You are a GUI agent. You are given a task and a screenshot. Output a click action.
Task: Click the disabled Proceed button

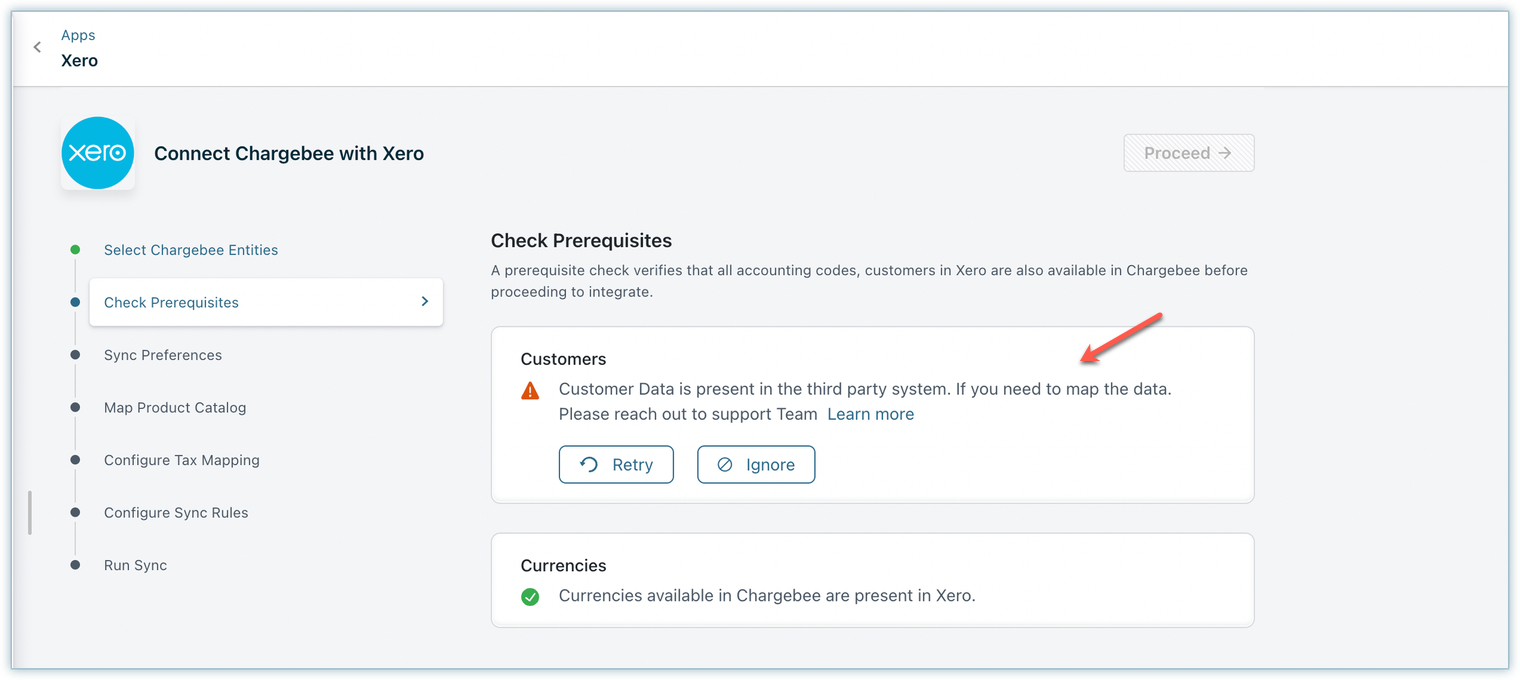tap(1188, 153)
